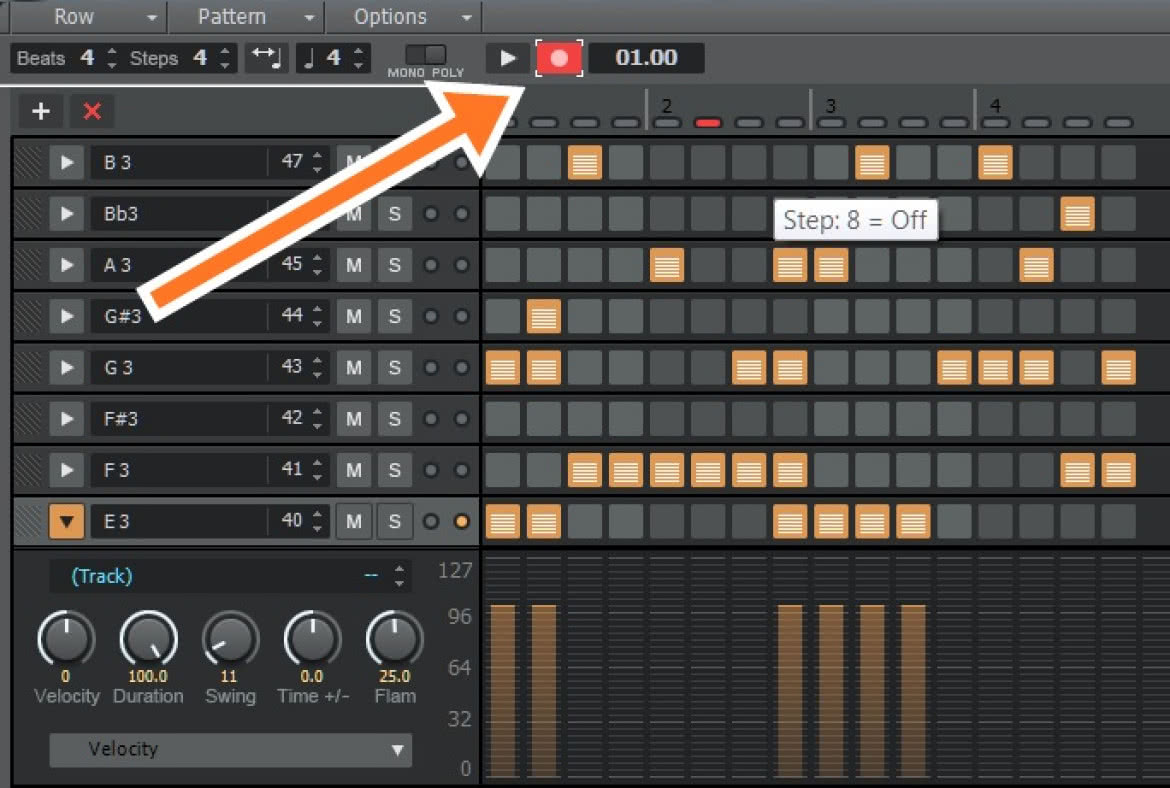This screenshot has height=788, width=1170.
Task: Open the Velocity dropdown below the knobs
Action: click(x=231, y=749)
